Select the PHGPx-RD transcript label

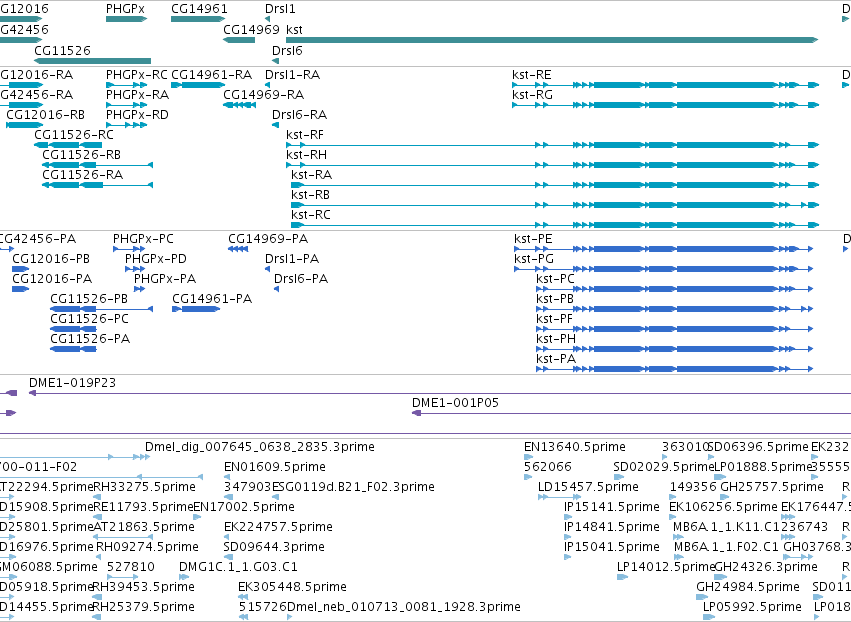(x=137, y=115)
